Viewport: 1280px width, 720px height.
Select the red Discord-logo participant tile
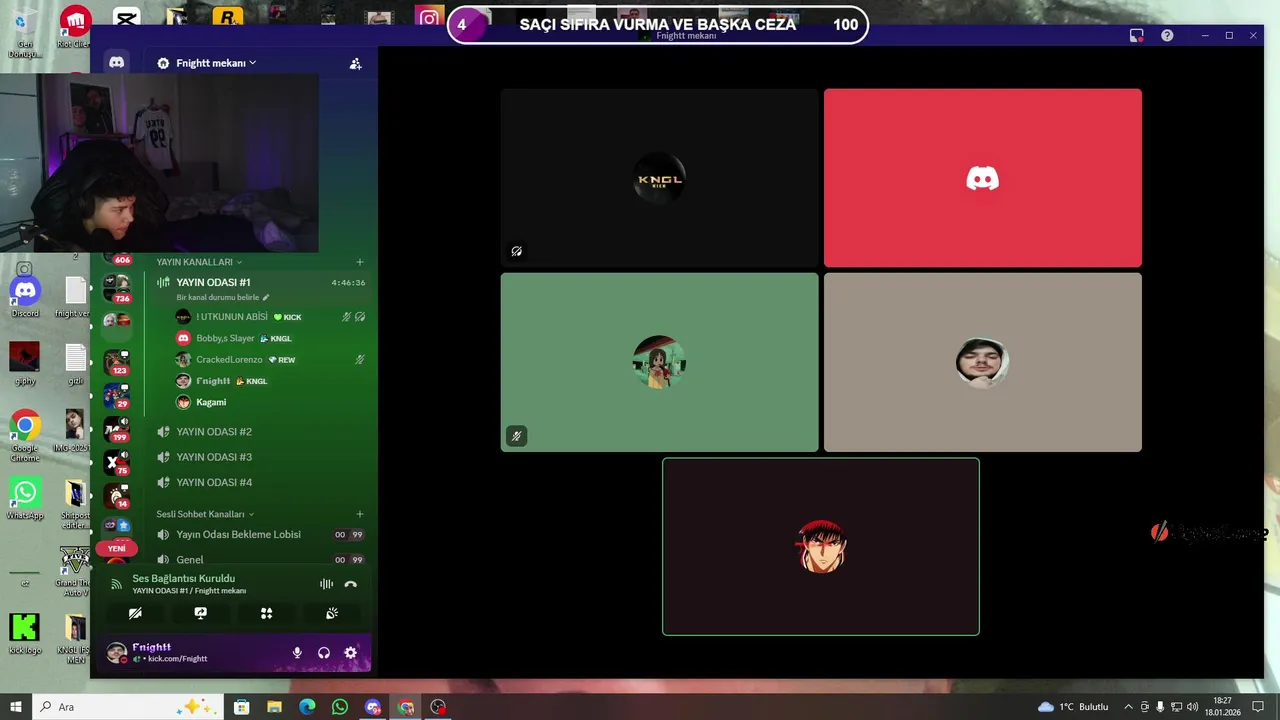click(x=983, y=178)
